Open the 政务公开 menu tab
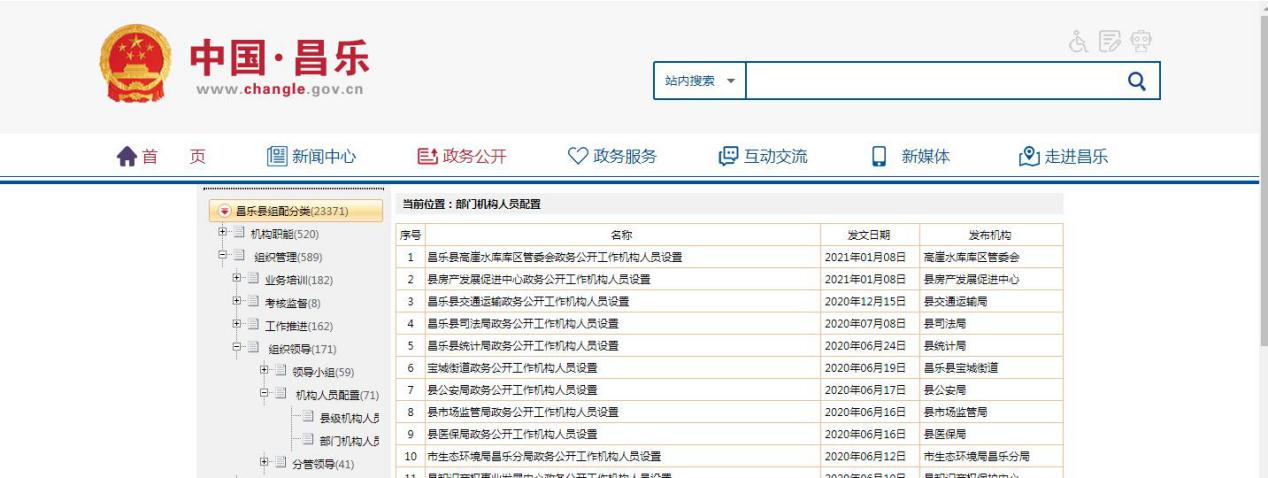This screenshot has width=1268, height=478. tap(461, 157)
